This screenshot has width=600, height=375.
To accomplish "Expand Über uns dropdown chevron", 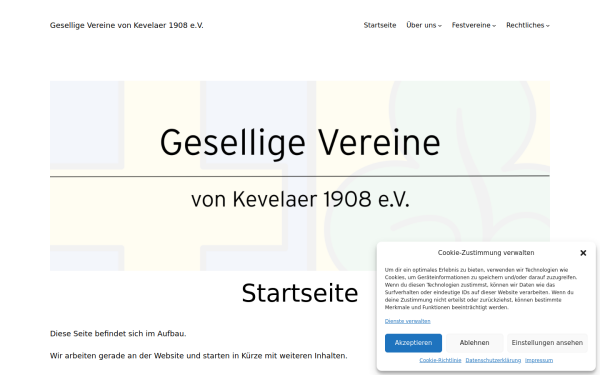I will (x=440, y=26).
